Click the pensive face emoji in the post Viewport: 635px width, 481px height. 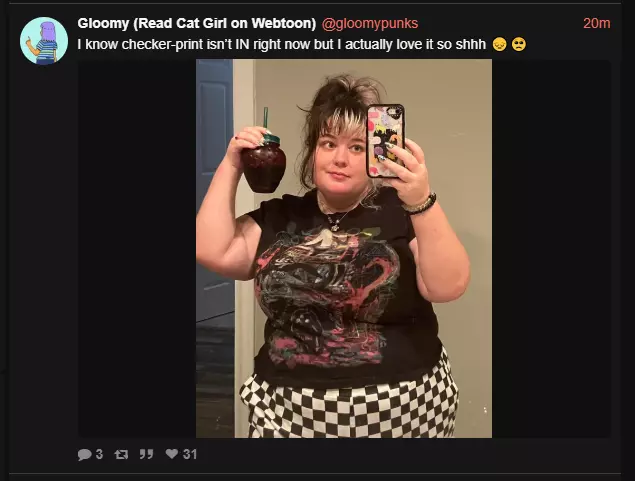tap(500, 44)
